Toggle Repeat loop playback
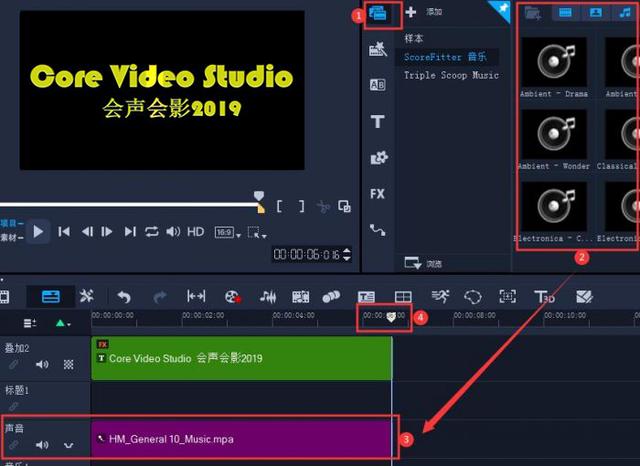This screenshot has height=466, width=640. [x=151, y=232]
